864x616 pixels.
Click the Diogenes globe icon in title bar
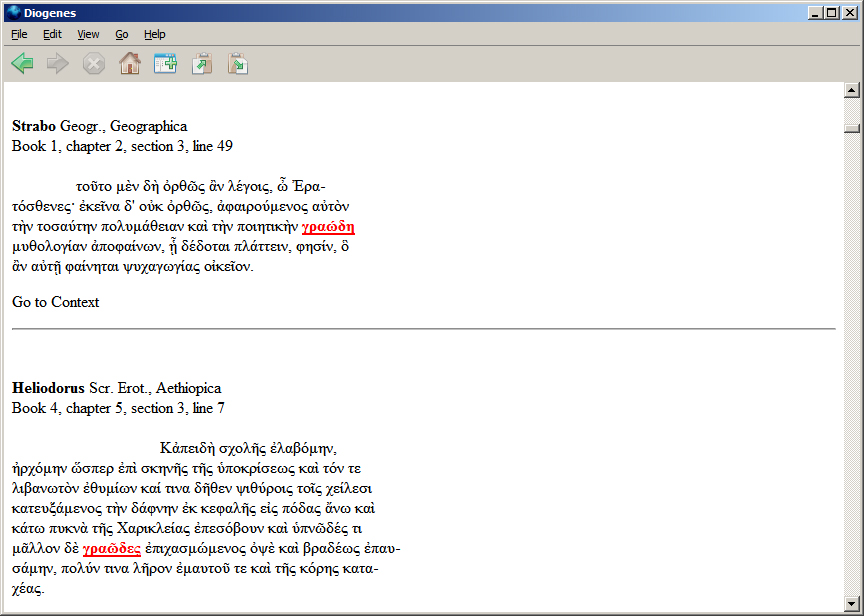pos(13,13)
